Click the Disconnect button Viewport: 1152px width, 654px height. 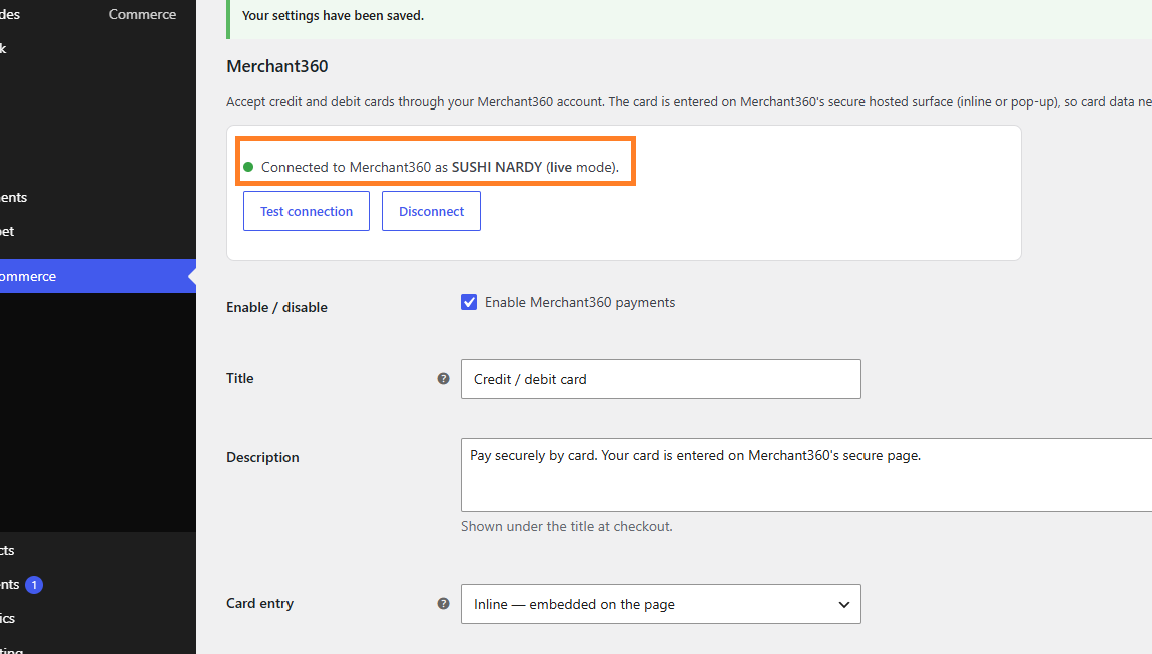(x=431, y=211)
